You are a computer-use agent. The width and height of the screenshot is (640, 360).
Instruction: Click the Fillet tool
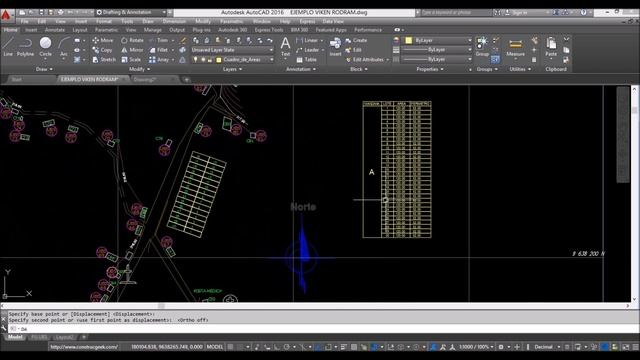coord(159,50)
